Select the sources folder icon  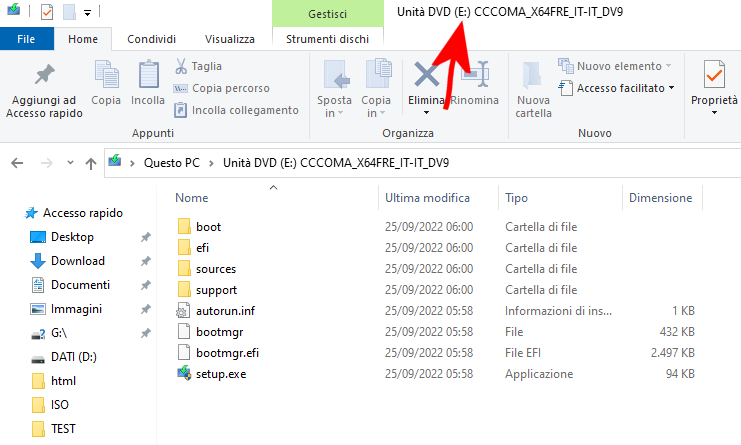[184, 268]
